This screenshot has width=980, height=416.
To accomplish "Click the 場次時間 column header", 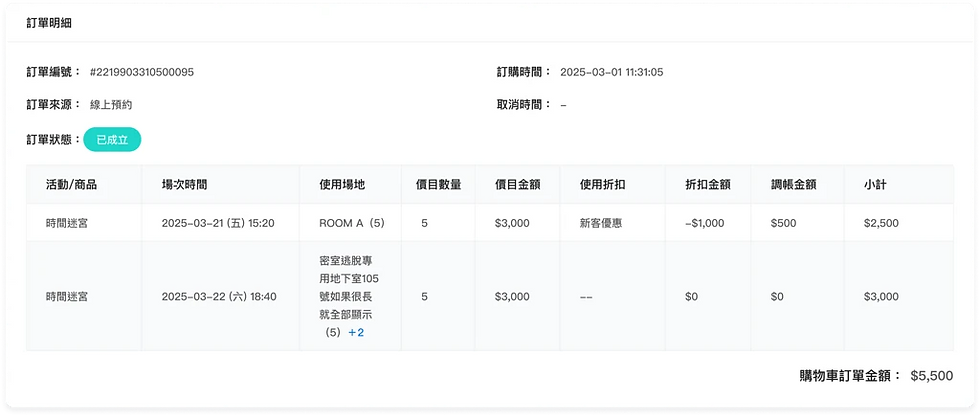I will point(184,185).
